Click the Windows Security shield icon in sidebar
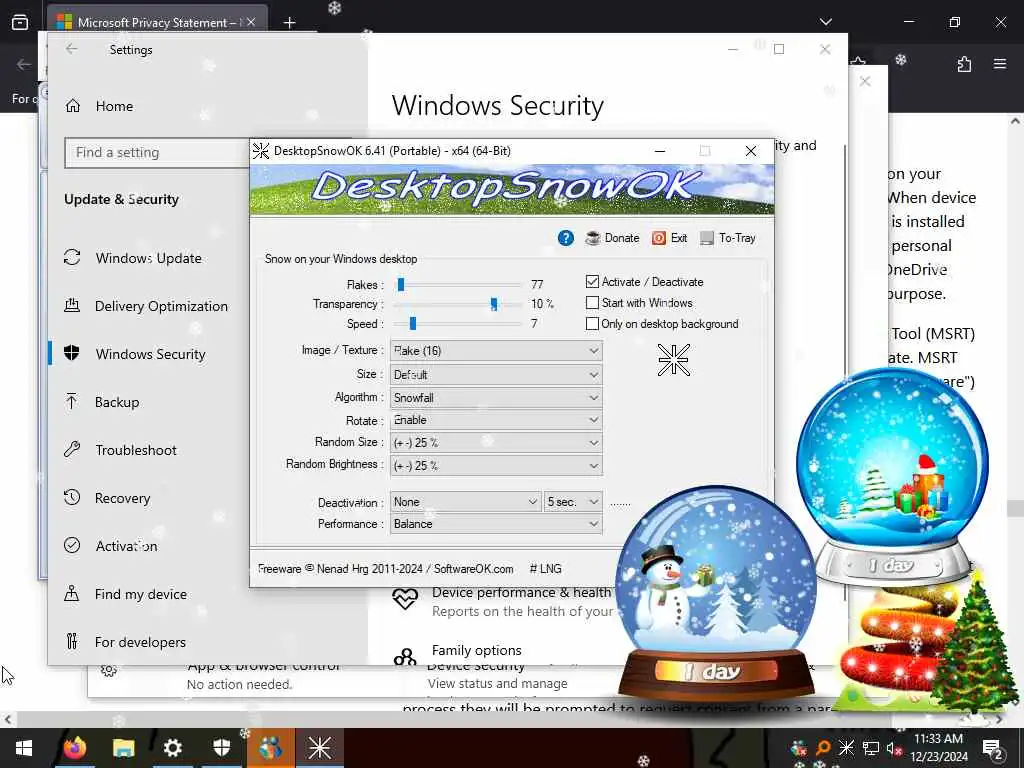1024x768 pixels. (x=72, y=353)
